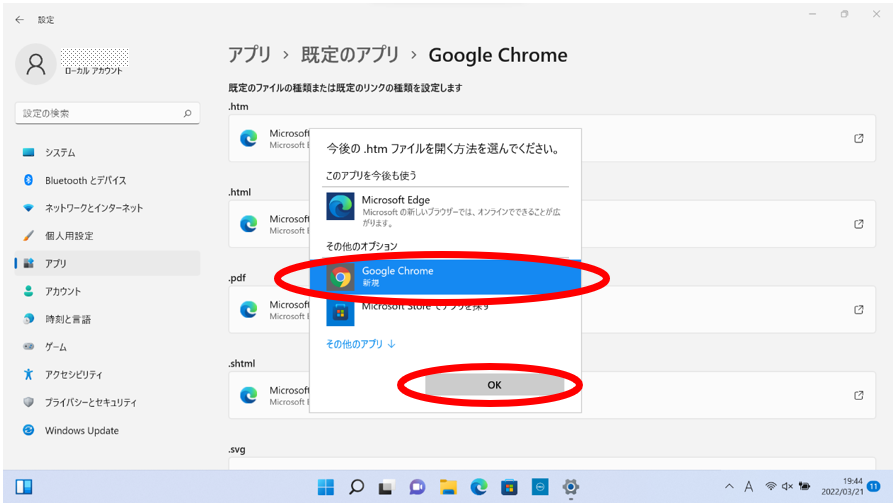Click the 既定のアプリ breadcrumb link

pyautogui.click(x=350, y=55)
